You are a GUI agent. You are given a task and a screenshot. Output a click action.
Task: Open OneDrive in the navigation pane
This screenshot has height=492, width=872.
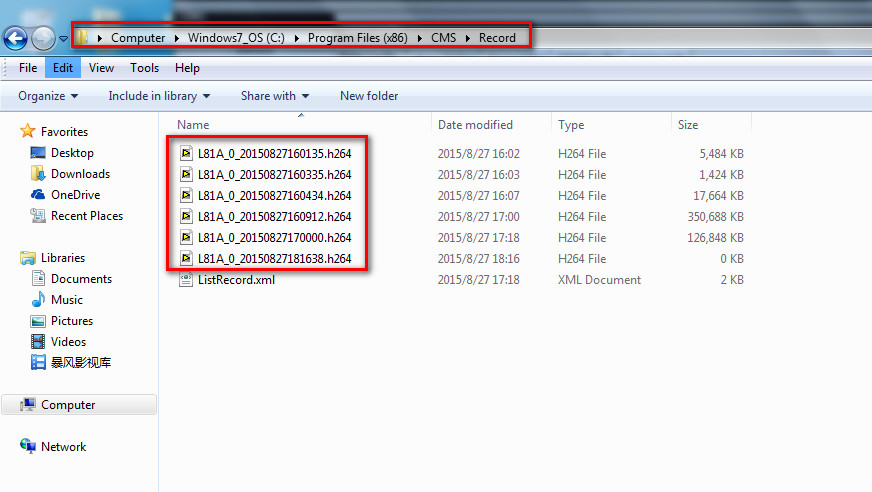click(76, 195)
